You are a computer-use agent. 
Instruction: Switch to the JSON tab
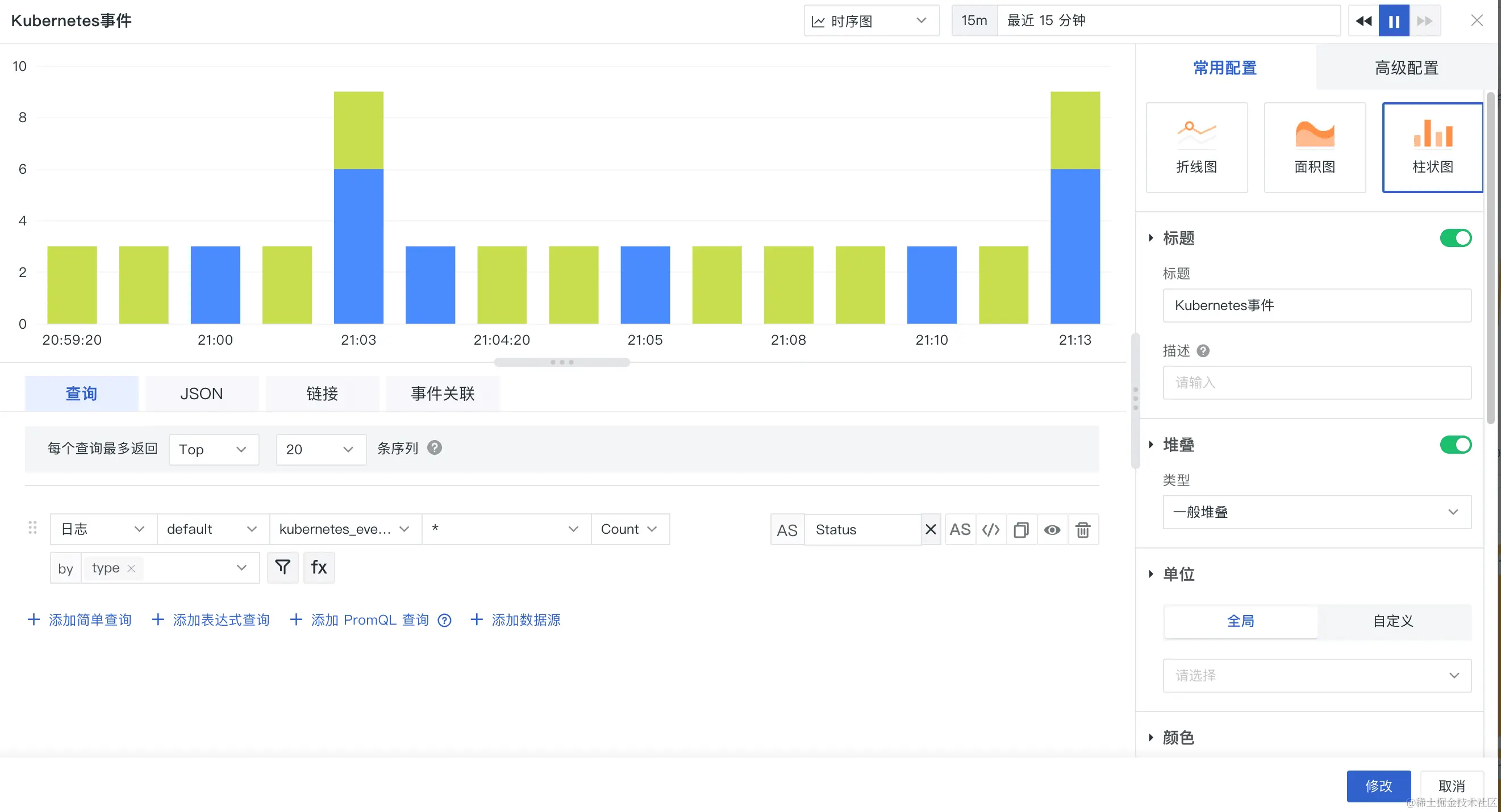pyautogui.click(x=201, y=394)
